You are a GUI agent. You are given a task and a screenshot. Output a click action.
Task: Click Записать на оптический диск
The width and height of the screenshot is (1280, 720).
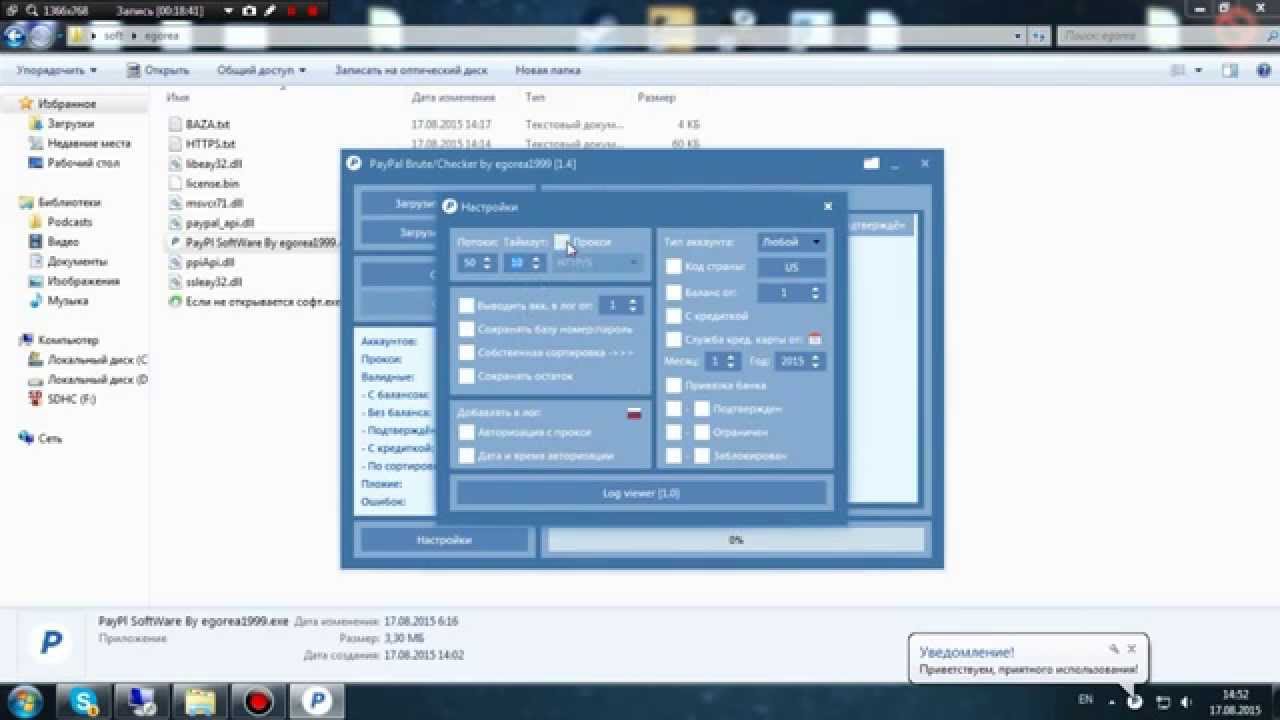[x=411, y=71]
